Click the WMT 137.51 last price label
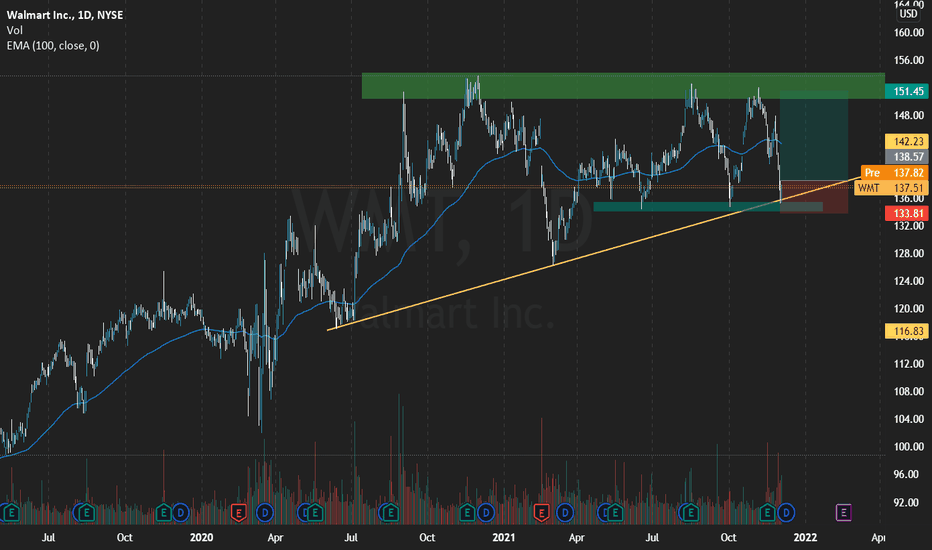The image size is (932, 550). [x=891, y=188]
